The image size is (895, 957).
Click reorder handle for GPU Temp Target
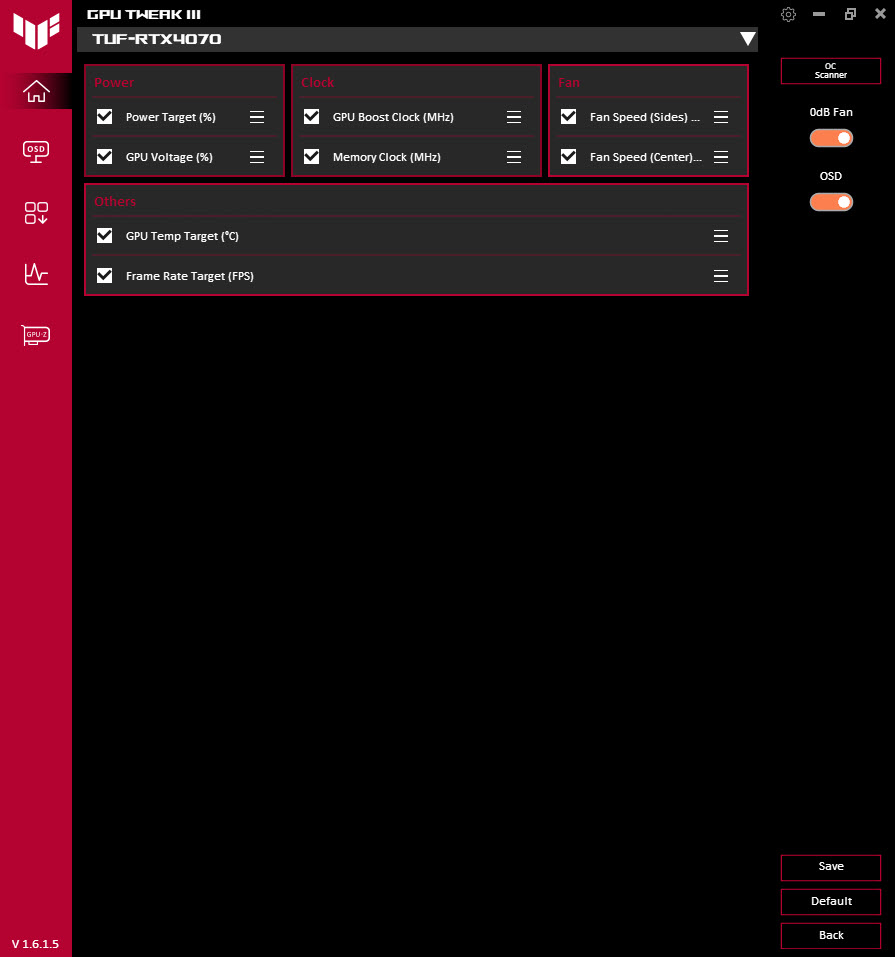click(721, 236)
